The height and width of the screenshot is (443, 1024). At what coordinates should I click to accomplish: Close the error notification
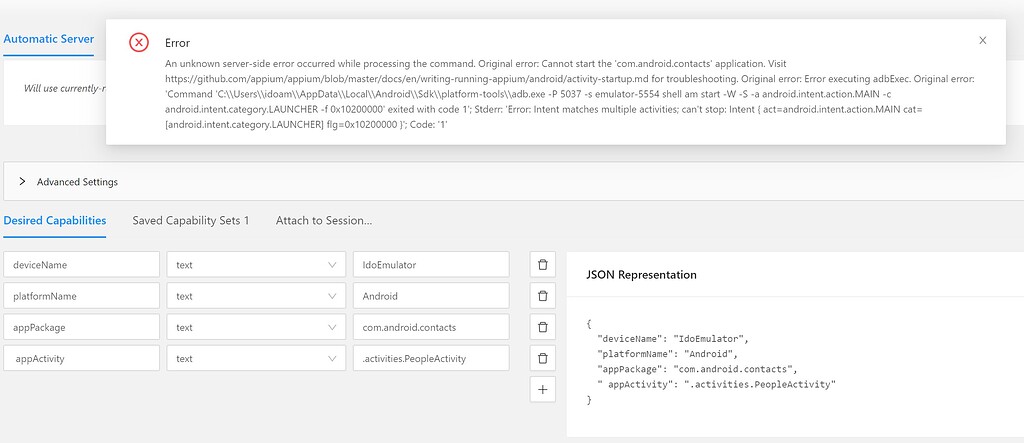[982, 41]
